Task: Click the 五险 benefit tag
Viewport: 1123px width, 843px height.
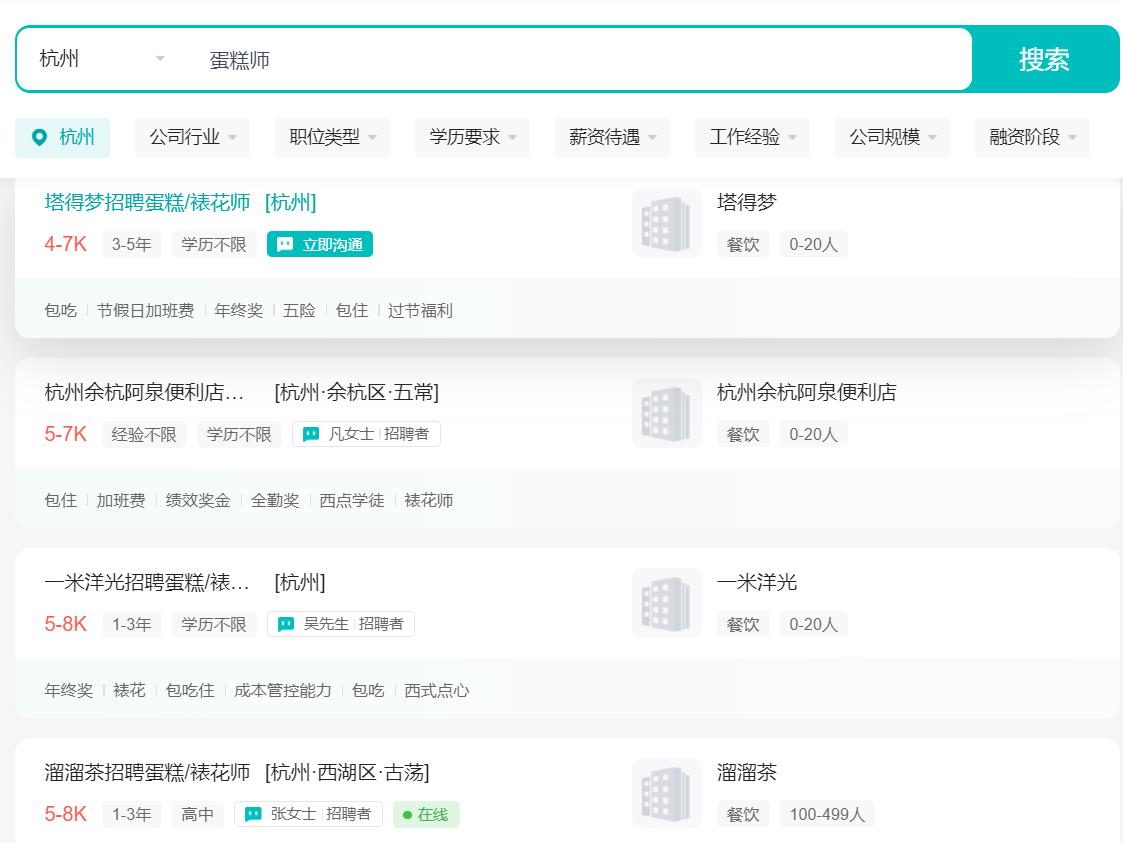Action: (299, 310)
